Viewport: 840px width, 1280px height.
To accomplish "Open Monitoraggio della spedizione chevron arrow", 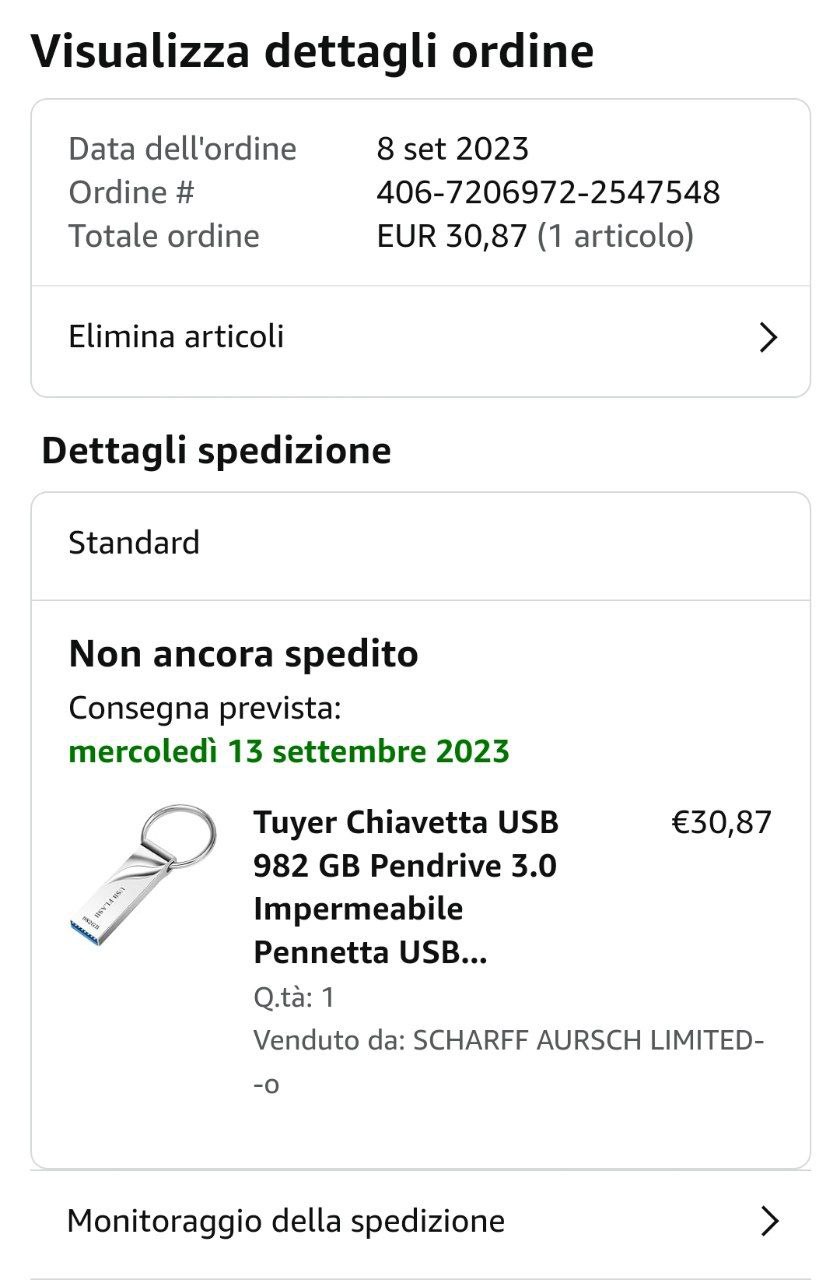I will coord(768,1221).
